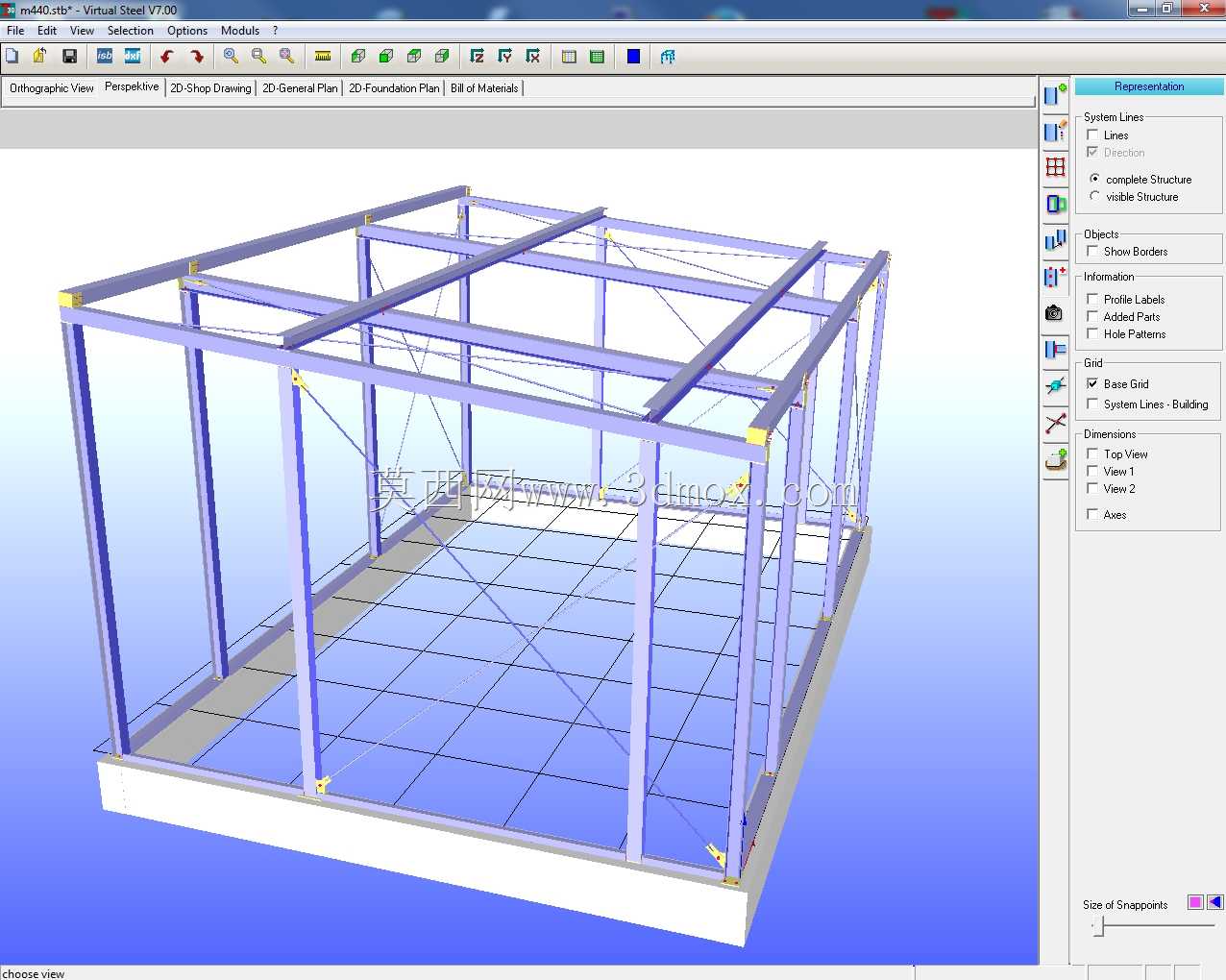The height and width of the screenshot is (980, 1226).
Task: Open the Edit menu
Action: [x=47, y=31]
